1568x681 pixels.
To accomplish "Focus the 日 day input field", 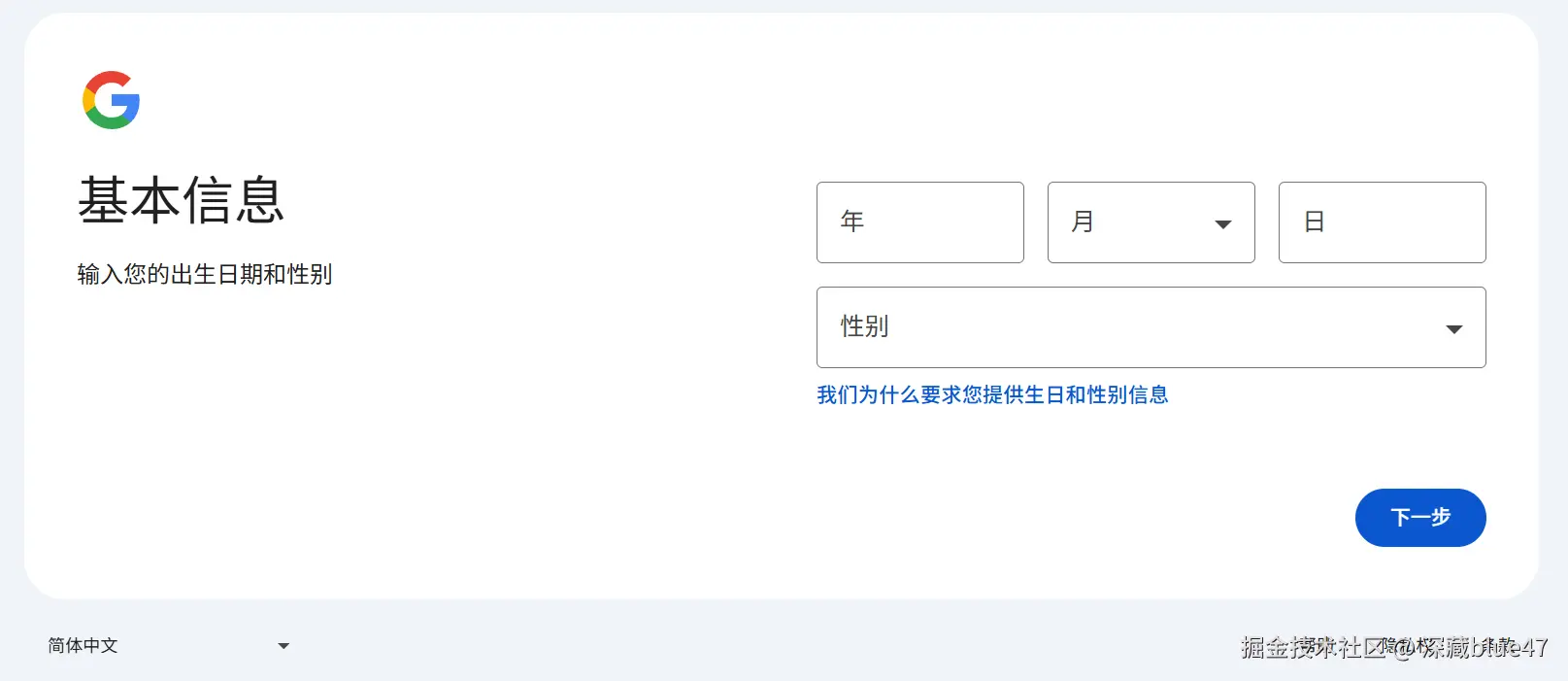I will click(x=1383, y=222).
